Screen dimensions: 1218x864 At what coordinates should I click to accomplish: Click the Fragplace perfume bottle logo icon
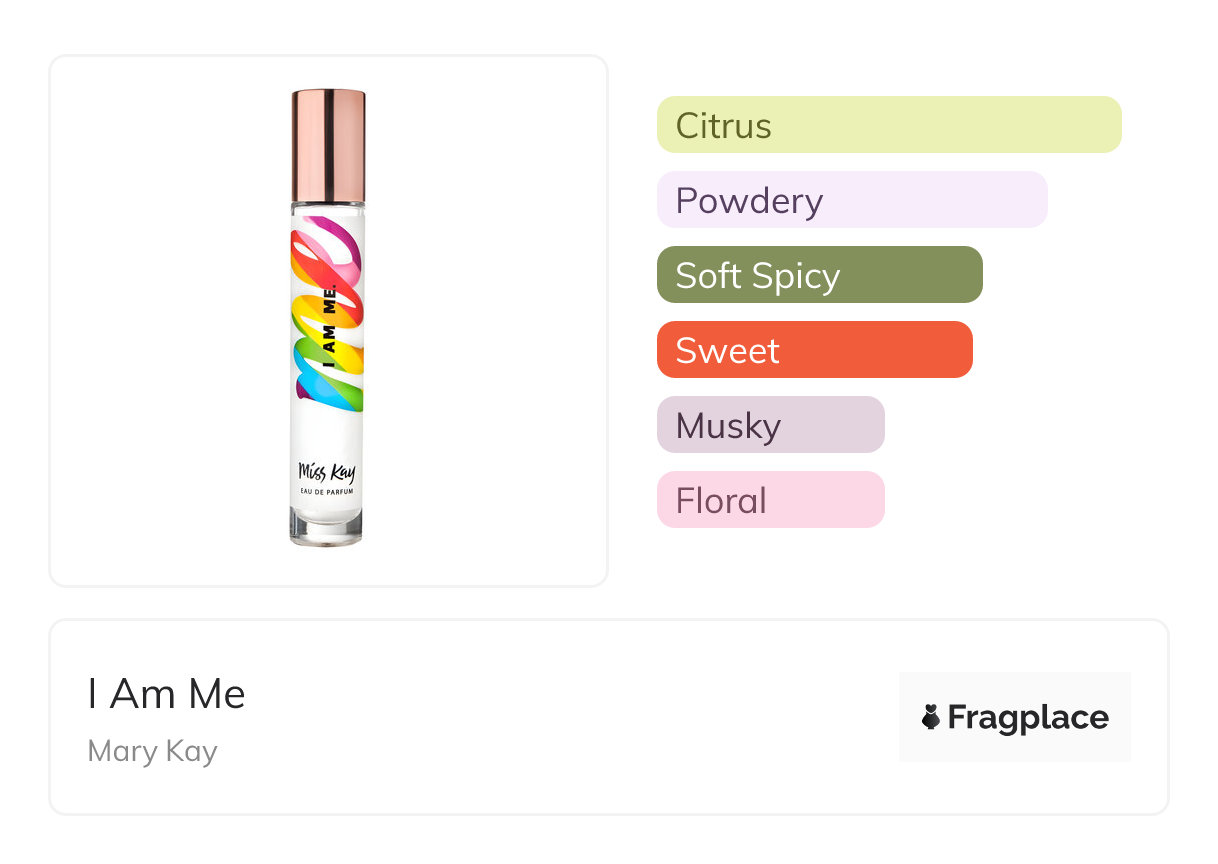pos(931,717)
